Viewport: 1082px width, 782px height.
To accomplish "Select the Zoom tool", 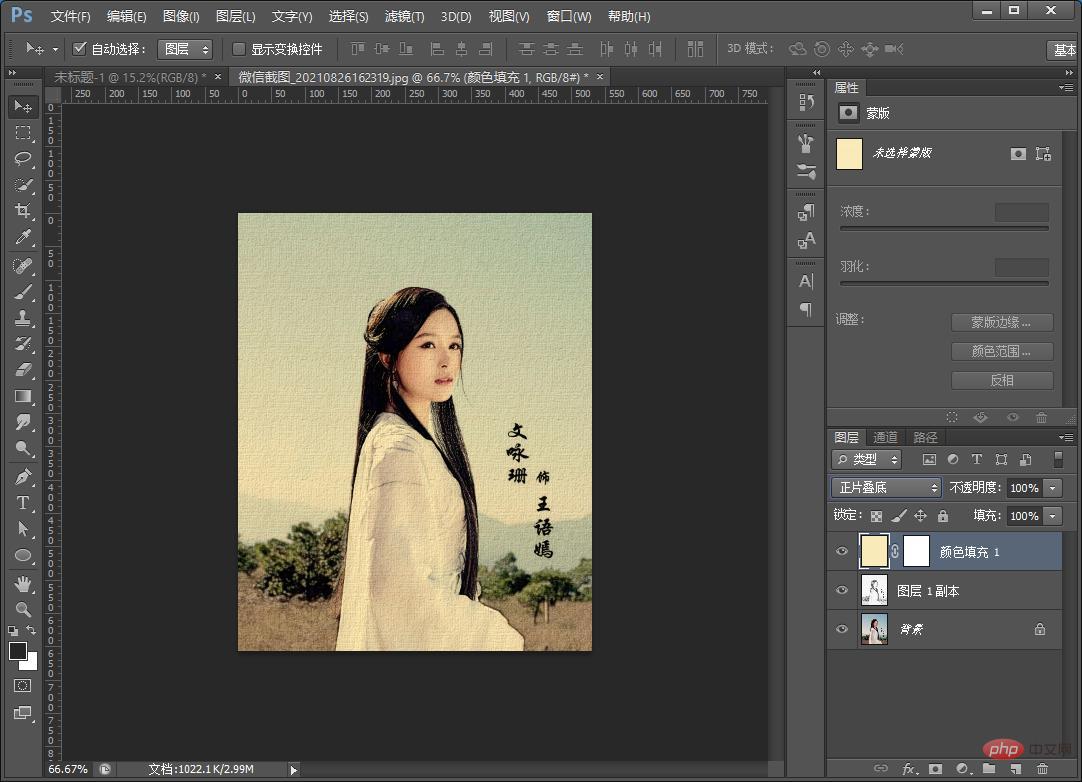I will 23,609.
